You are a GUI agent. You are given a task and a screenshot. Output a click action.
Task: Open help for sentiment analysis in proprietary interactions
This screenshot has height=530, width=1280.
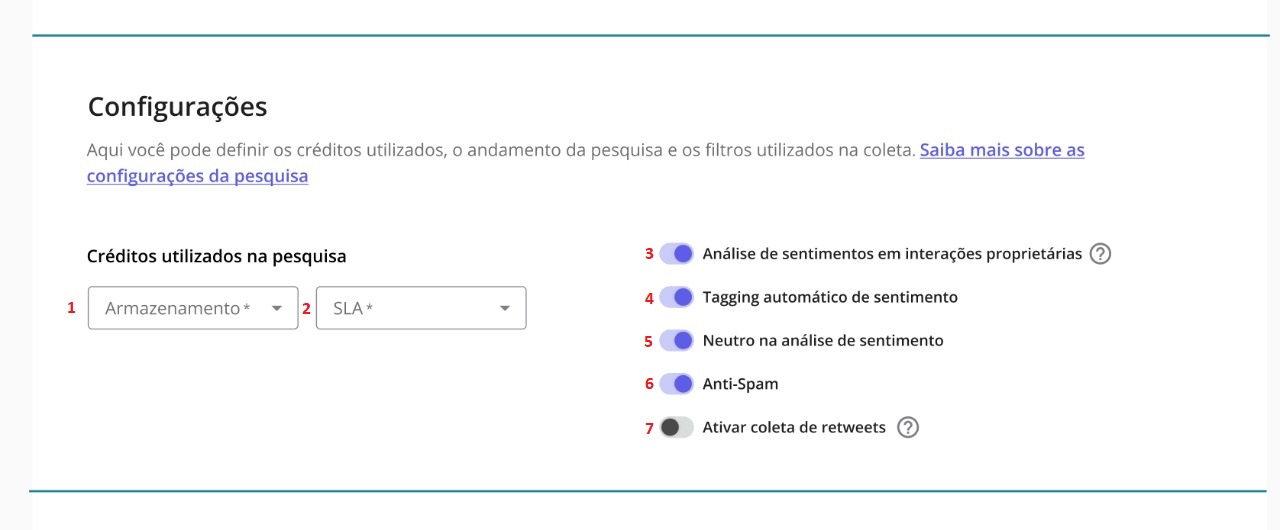coord(1100,254)
